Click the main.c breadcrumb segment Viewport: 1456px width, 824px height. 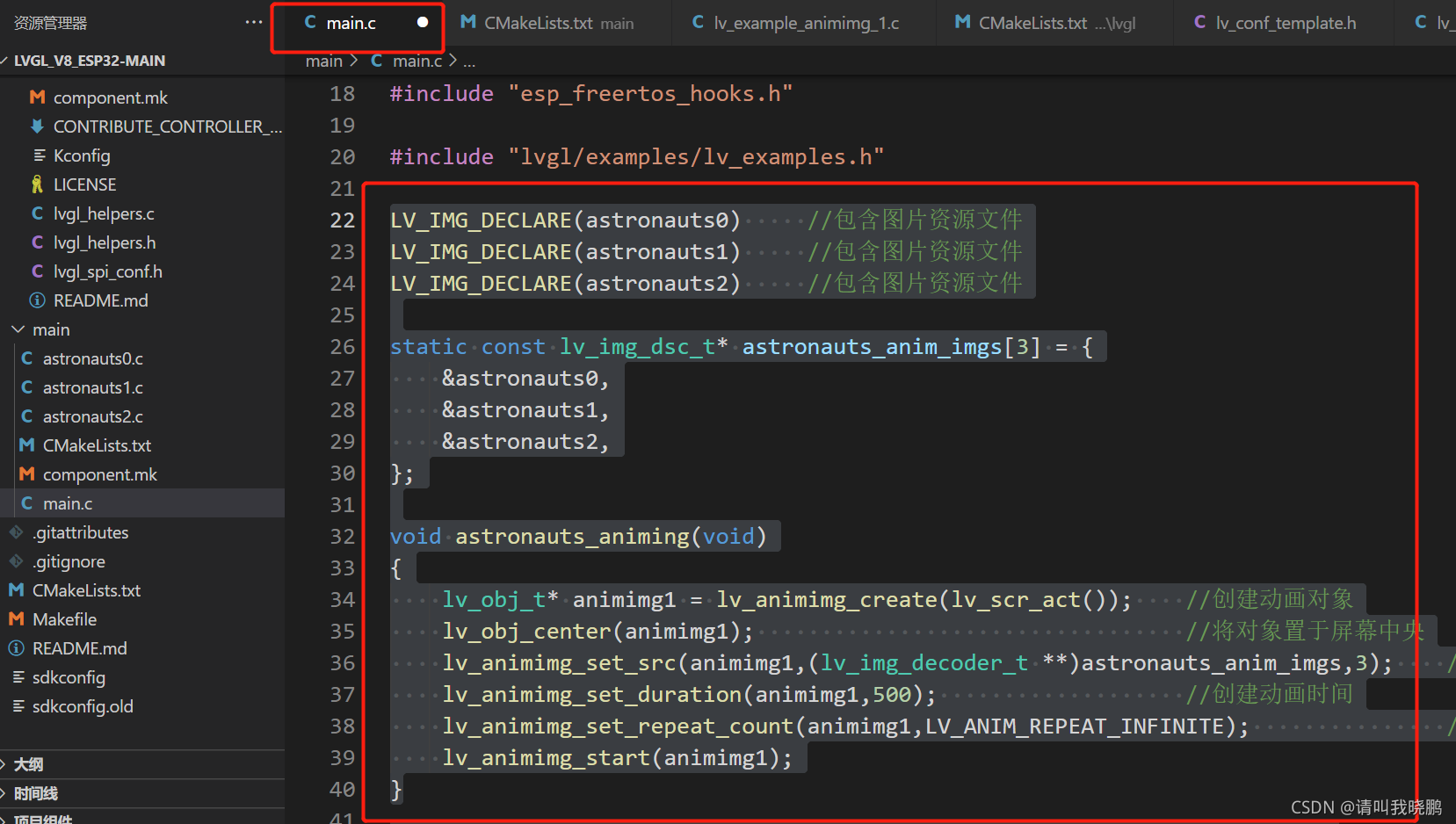(417, 61)
